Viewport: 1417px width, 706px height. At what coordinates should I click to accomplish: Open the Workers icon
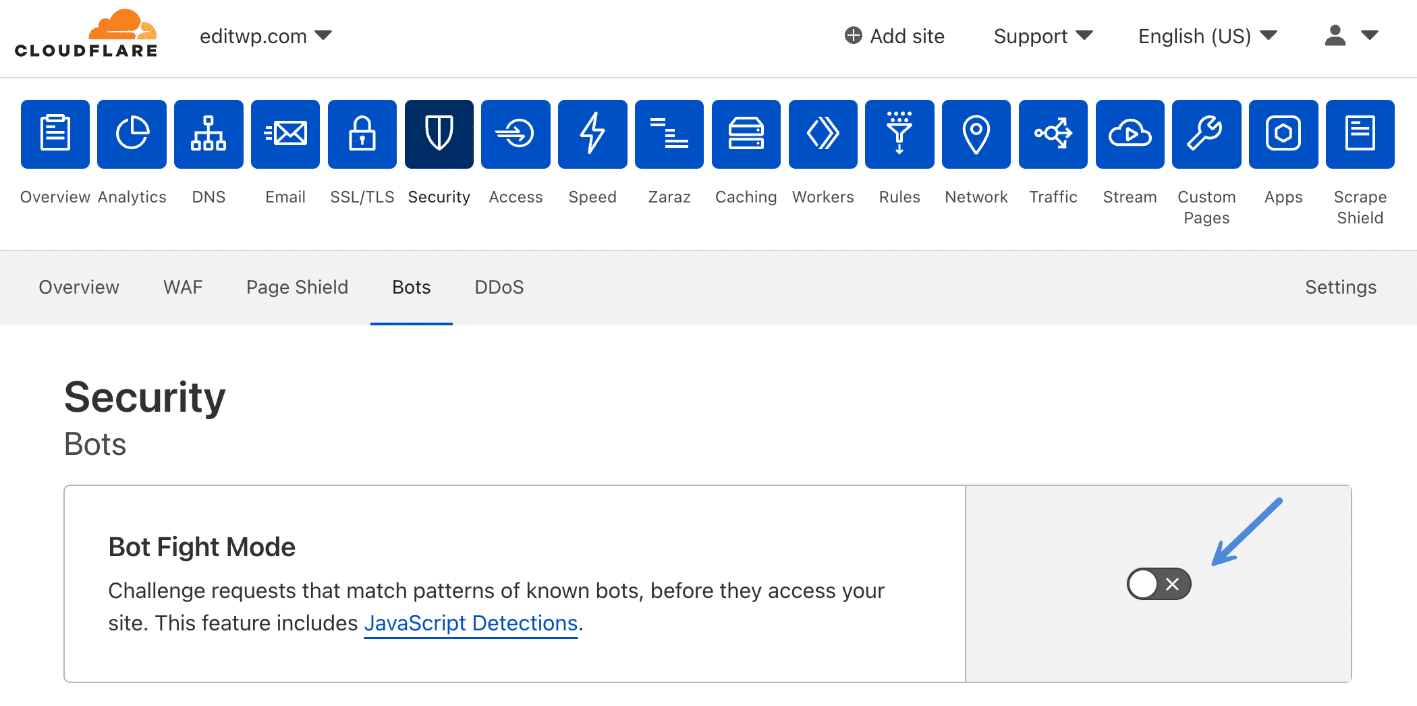(822, 134)
